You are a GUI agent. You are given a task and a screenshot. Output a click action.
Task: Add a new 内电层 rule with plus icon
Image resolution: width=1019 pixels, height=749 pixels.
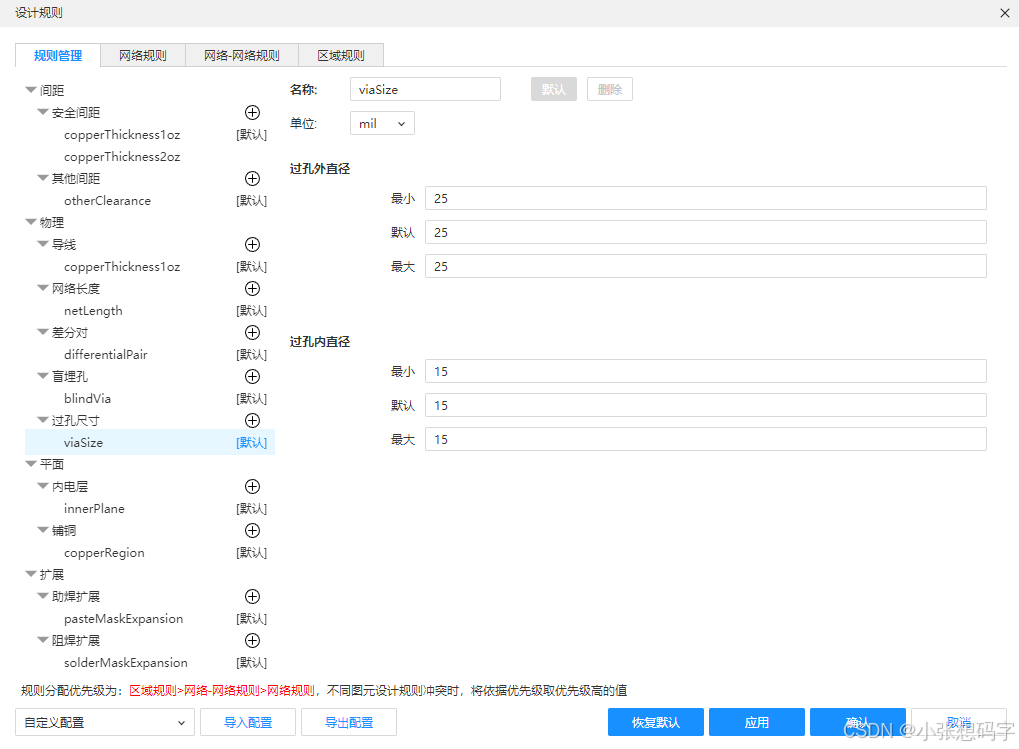252,487
